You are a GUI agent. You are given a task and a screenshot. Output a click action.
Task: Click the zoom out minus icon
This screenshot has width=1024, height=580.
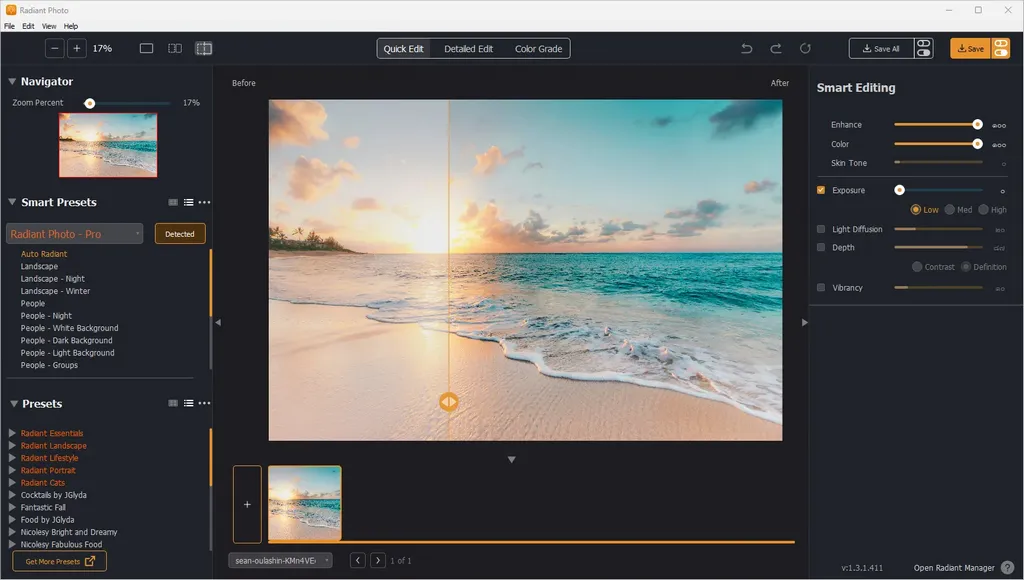tap(55, 48)
